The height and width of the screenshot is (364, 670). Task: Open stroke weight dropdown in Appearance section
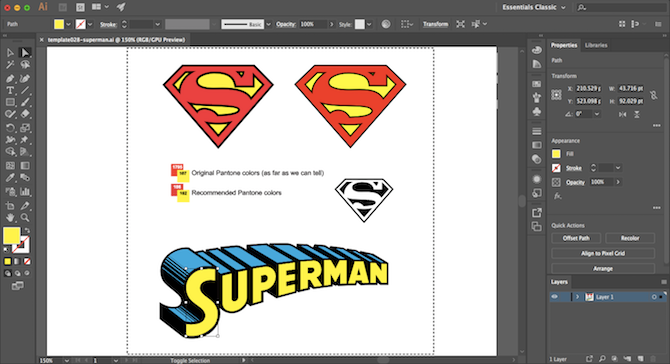pos(617,168)
